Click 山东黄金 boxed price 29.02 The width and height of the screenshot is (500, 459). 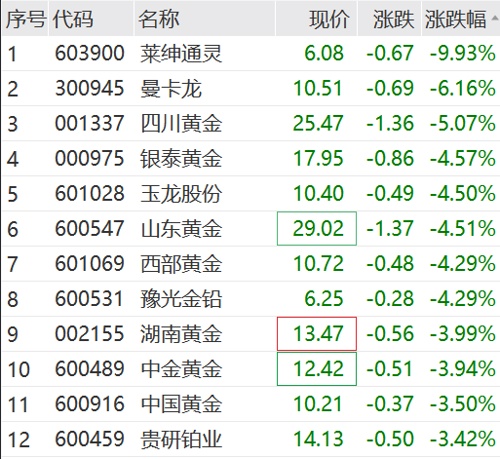pyautogui.click(x=317, y=229)
